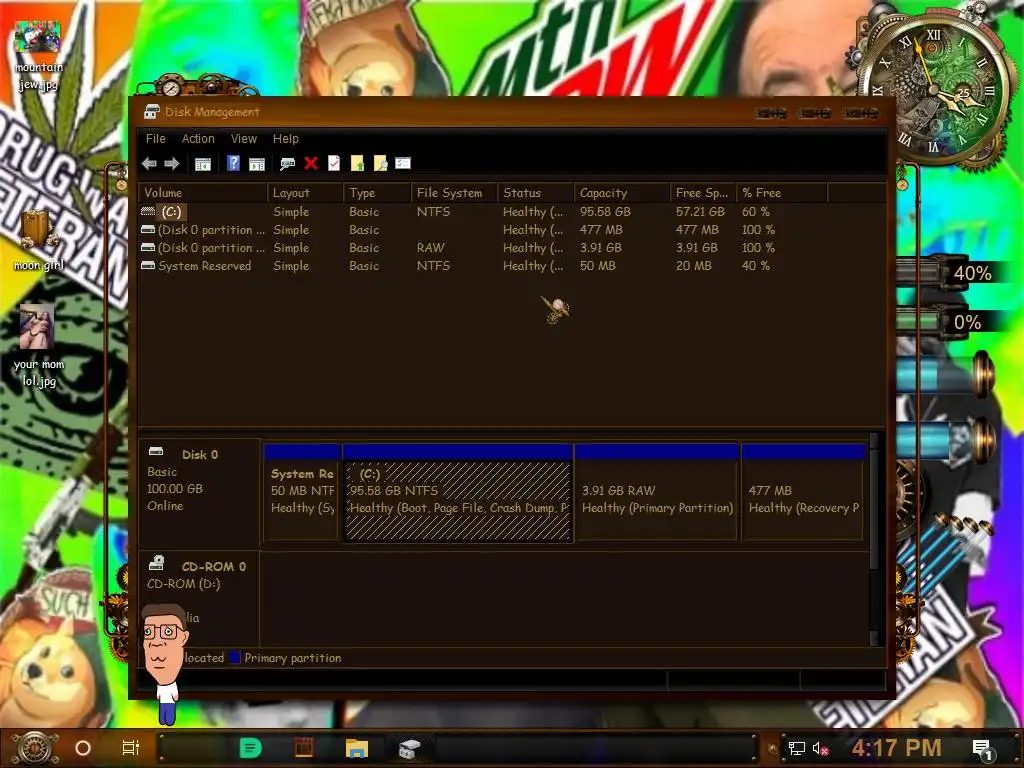
Task: Click the blue Primary partition legend swatch
Action: click(235, 658)
